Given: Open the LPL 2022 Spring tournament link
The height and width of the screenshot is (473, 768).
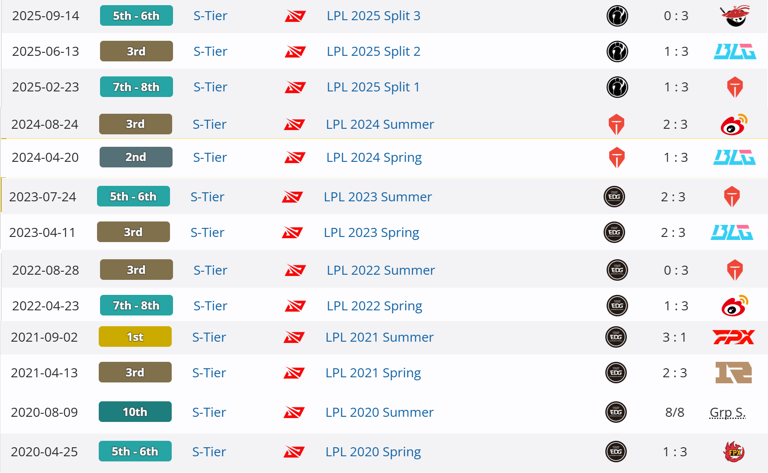Looking at the screenshot, I should coord(374,306).
